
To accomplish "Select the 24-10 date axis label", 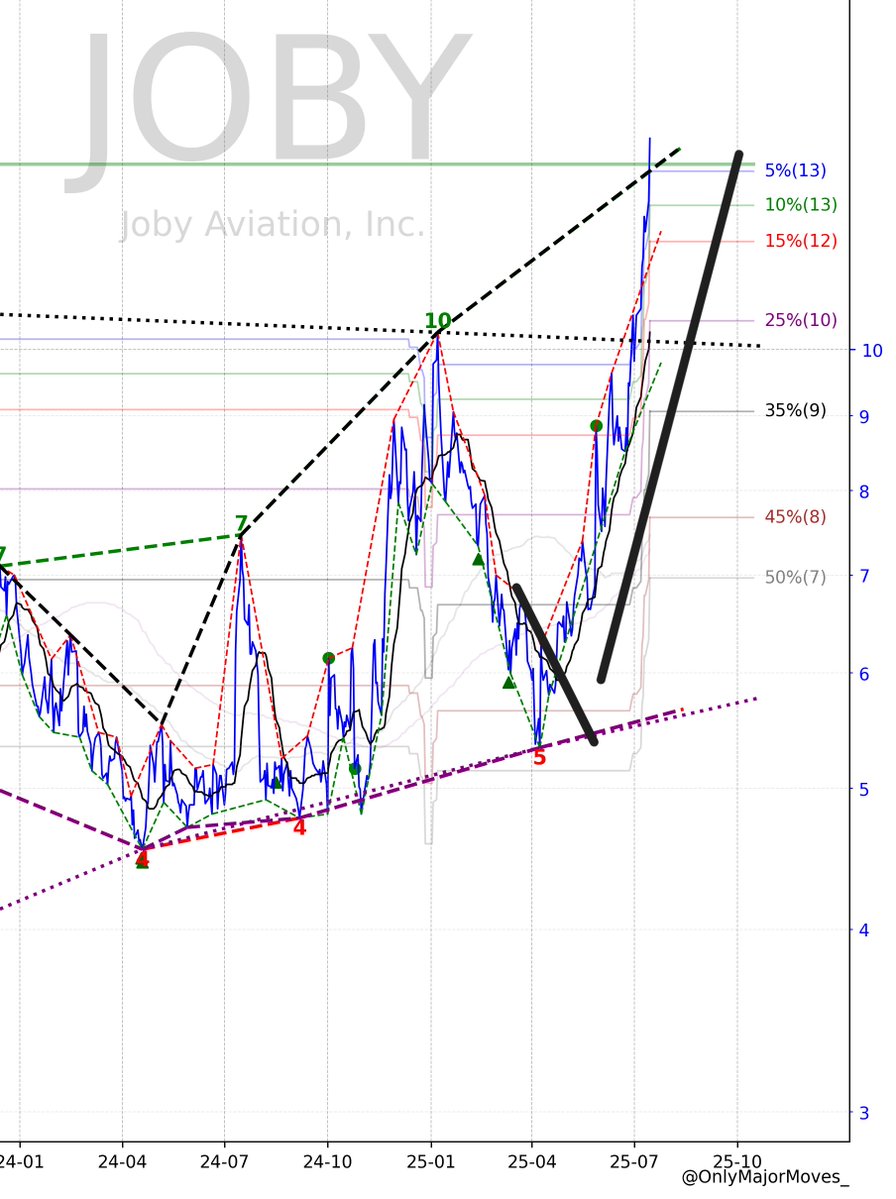I will pos(327,1162).
